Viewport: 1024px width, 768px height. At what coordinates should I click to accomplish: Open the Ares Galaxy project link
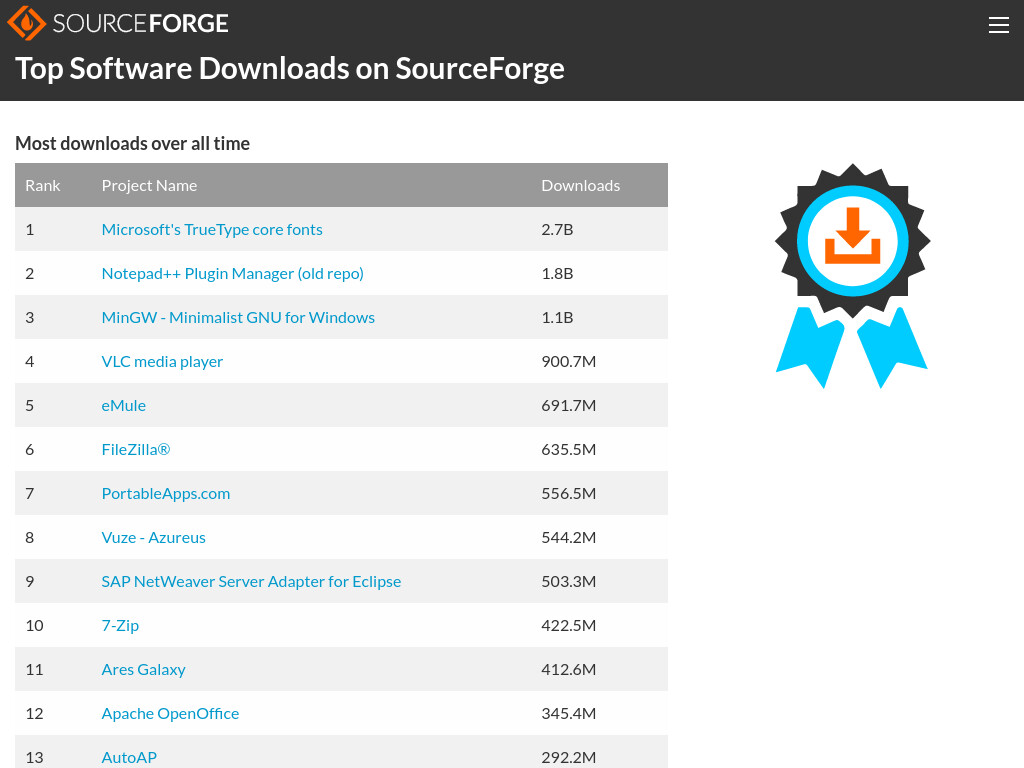pyautogui.click(x=144, y=669)
